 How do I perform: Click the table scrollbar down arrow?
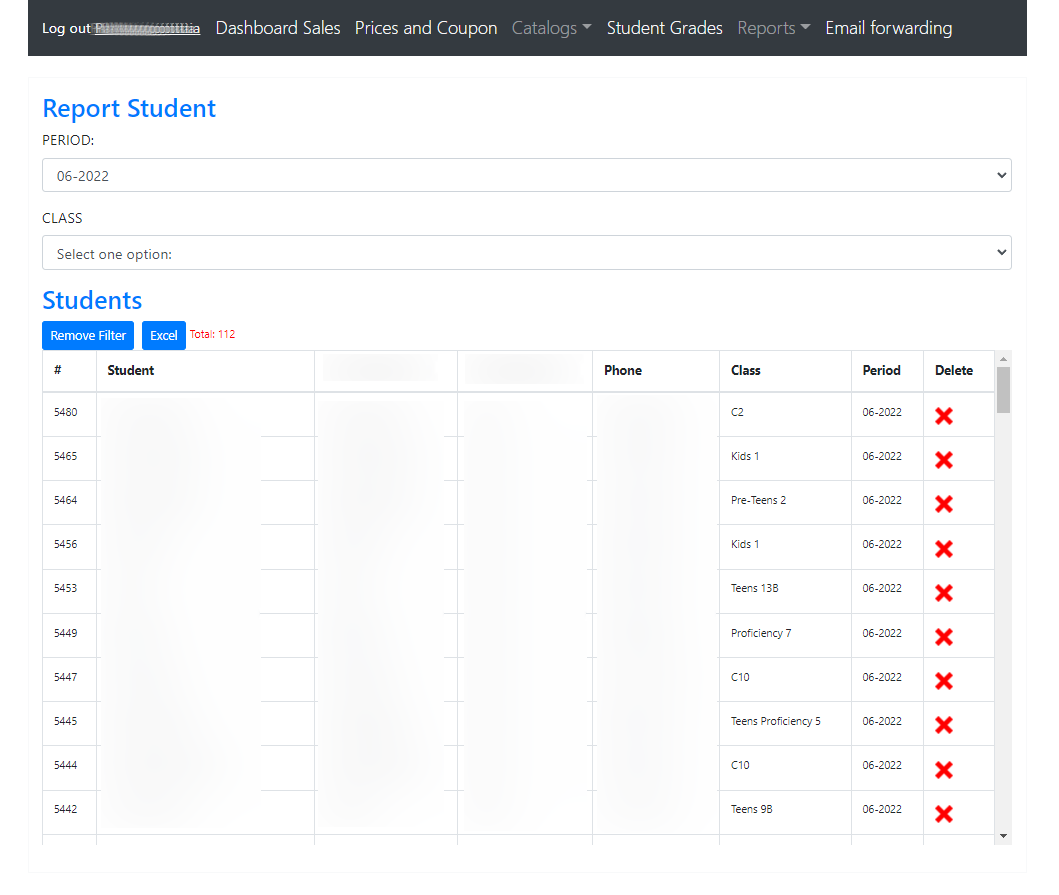pos(1004,836)
